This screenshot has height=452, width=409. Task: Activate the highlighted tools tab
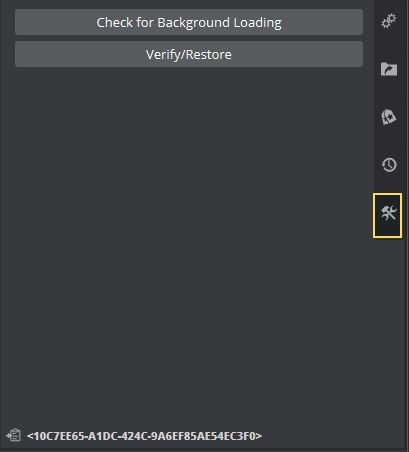pyautogui.click(x=387, y=215)
